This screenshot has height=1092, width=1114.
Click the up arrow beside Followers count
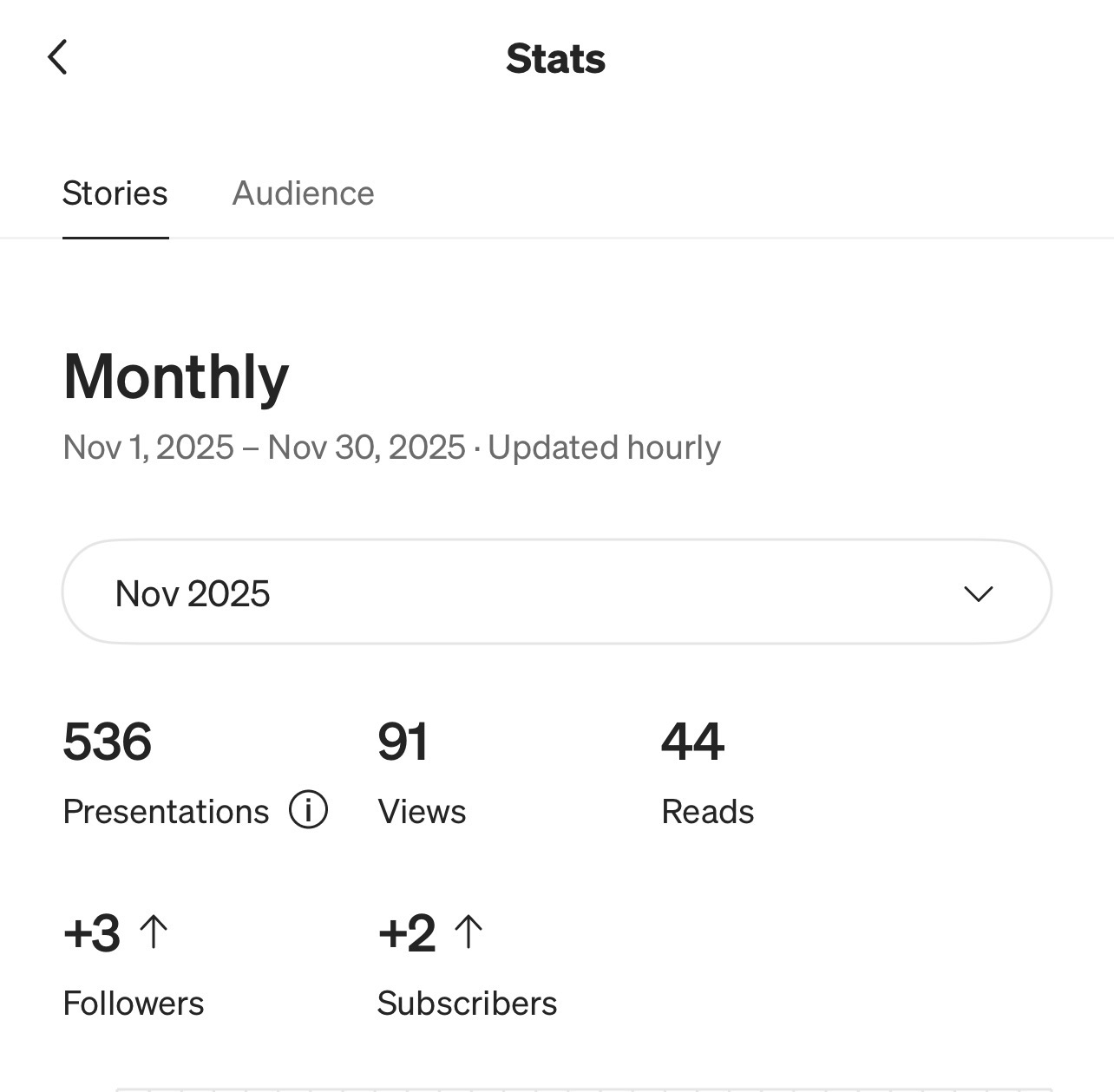tap(154, 932)
